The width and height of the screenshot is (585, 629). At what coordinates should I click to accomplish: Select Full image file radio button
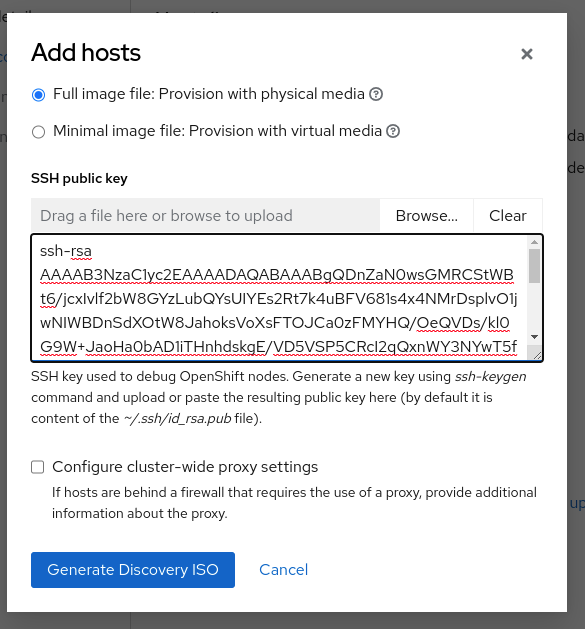click(39, 95)
